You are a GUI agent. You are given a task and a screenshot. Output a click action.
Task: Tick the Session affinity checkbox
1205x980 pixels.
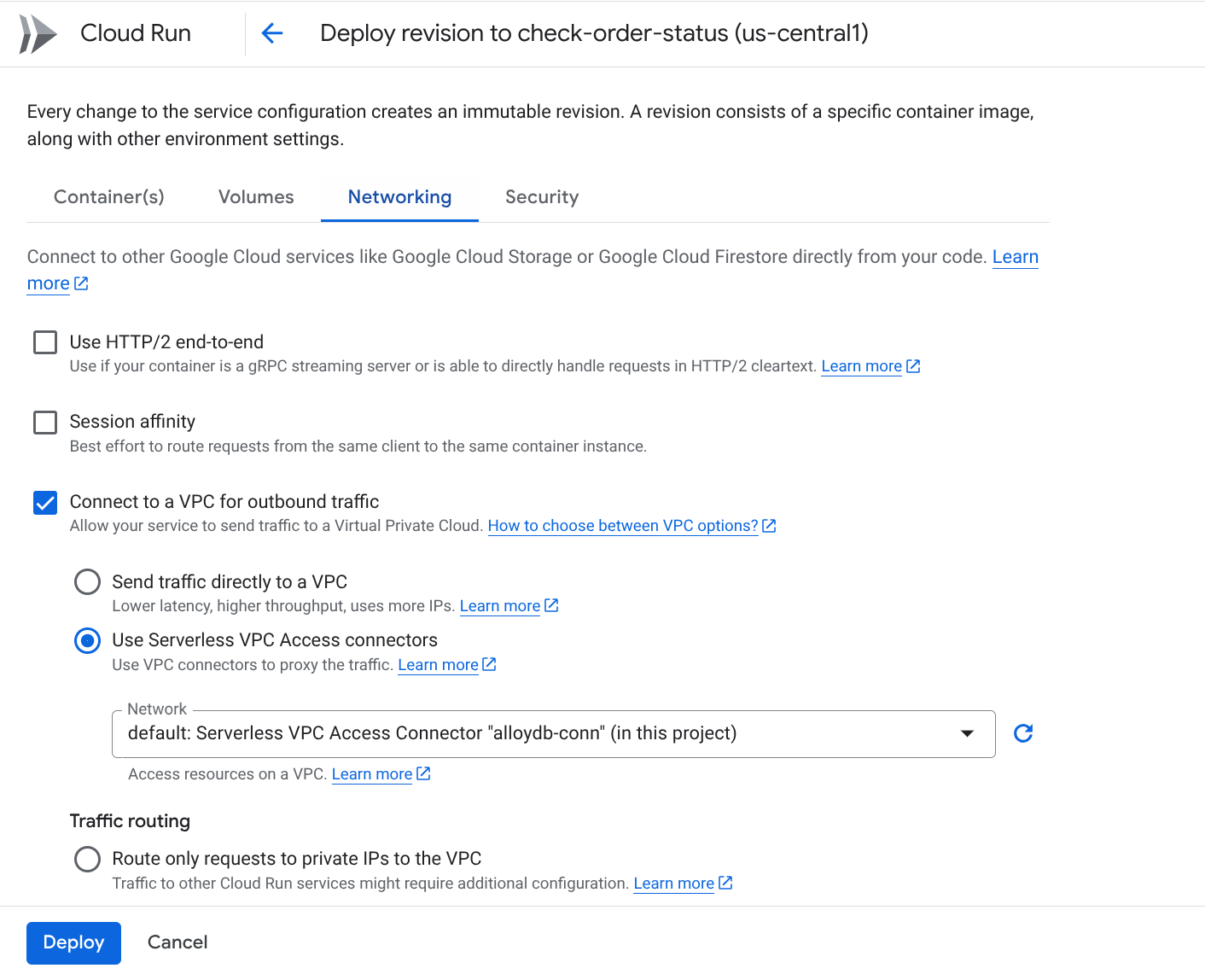click(45, 423)
